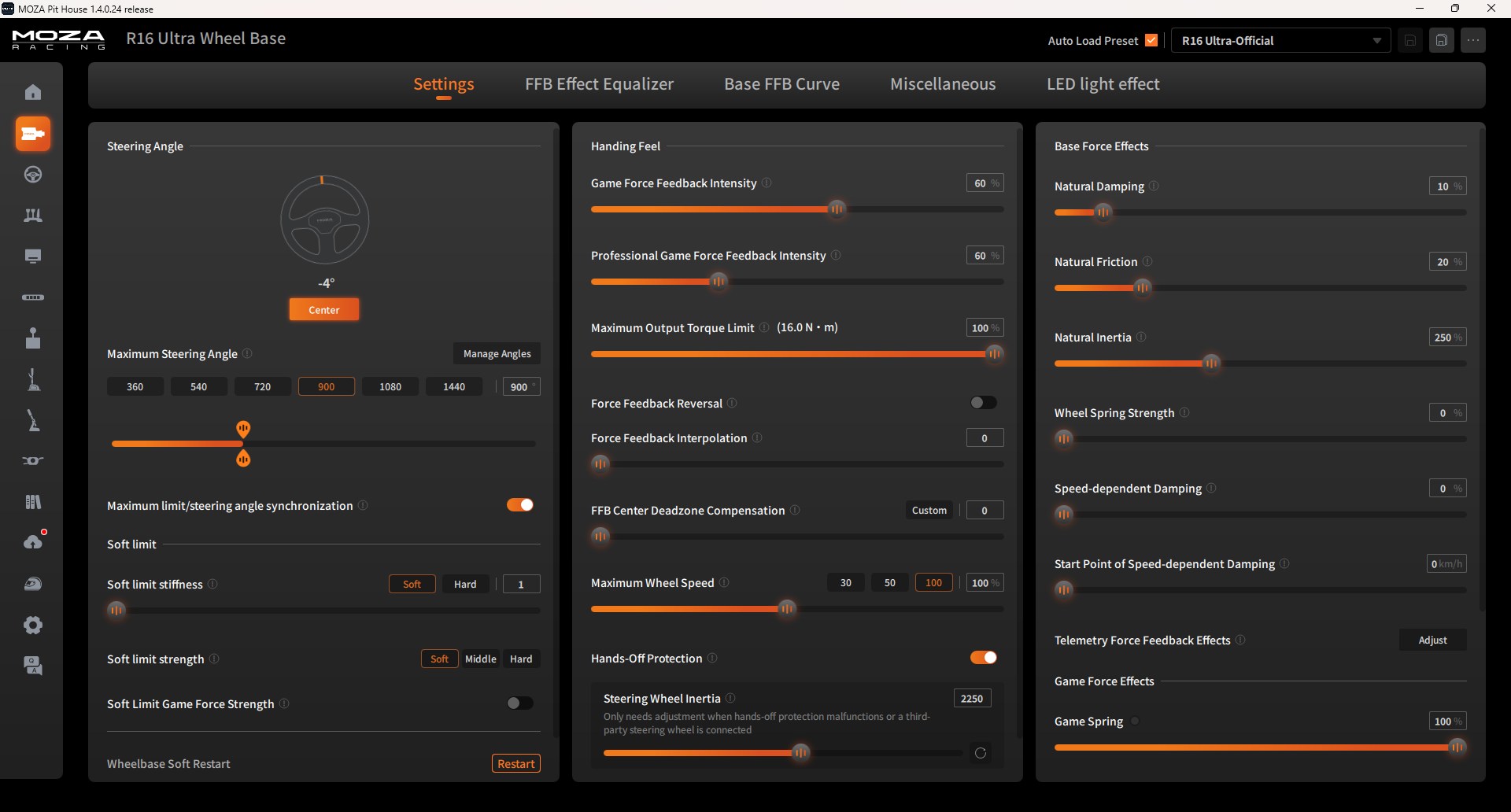Open the pedals page in the sidebar
1511x812 pixels.
click(33, 216)
